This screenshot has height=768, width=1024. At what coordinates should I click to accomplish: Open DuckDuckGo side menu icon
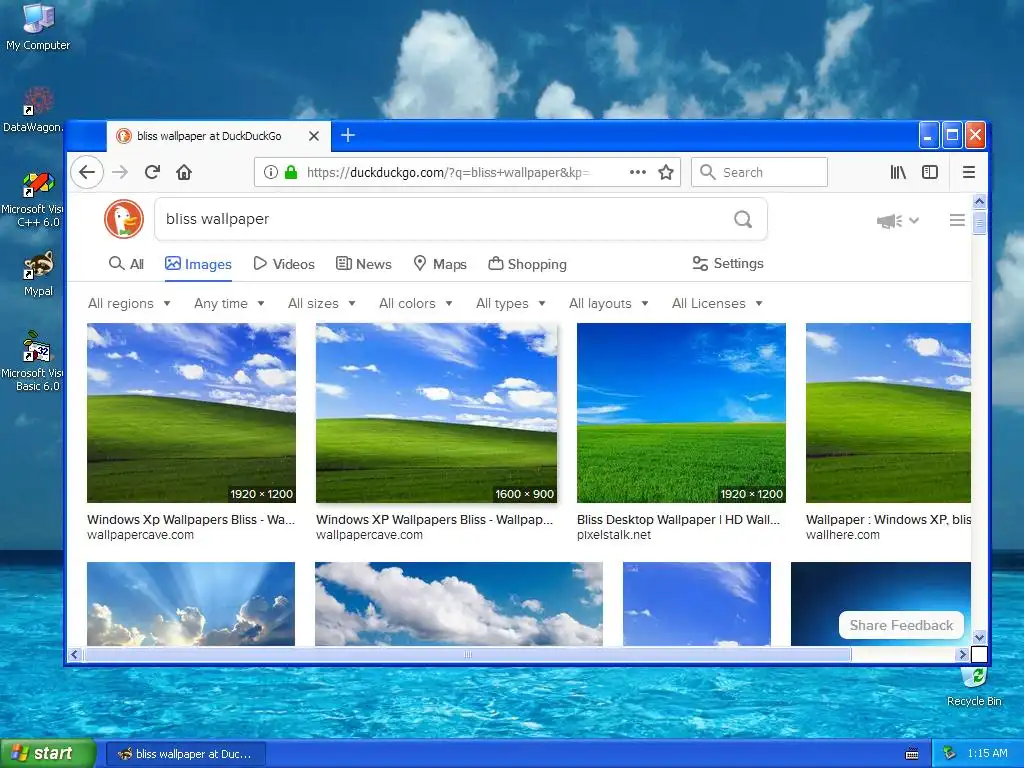957,220
